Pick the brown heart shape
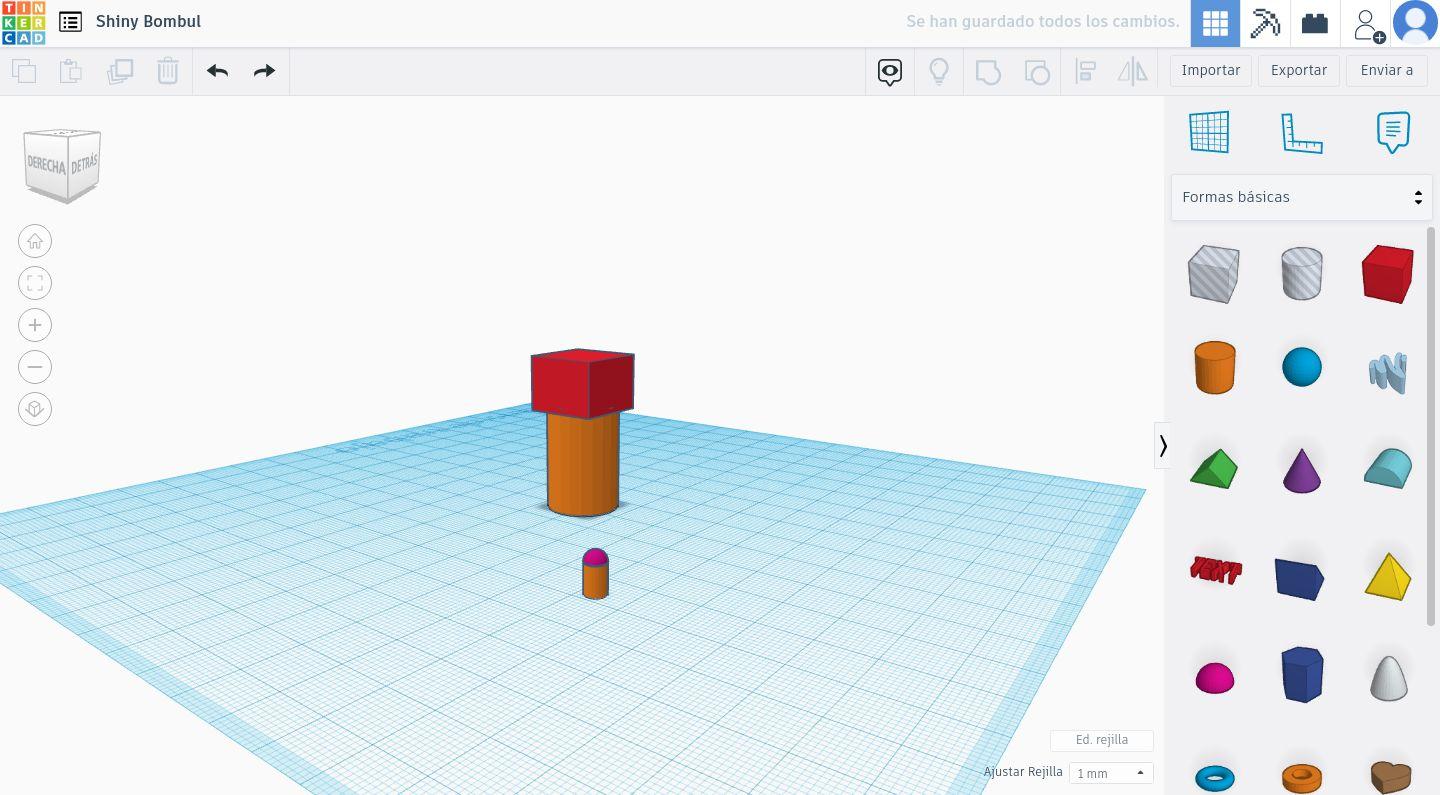This screenshot has height=795, width=1440. click(x=1389, y=777)
